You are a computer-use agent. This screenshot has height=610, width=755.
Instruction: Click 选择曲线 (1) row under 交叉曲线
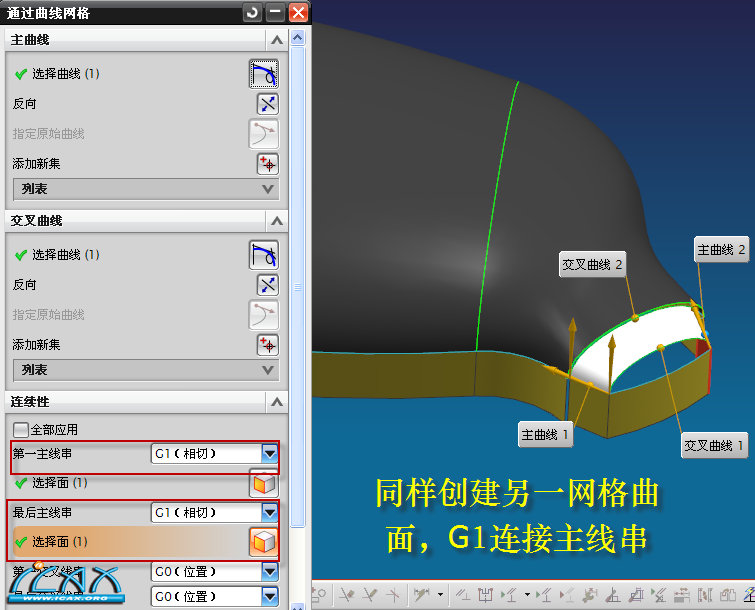(x=146, y=255)
